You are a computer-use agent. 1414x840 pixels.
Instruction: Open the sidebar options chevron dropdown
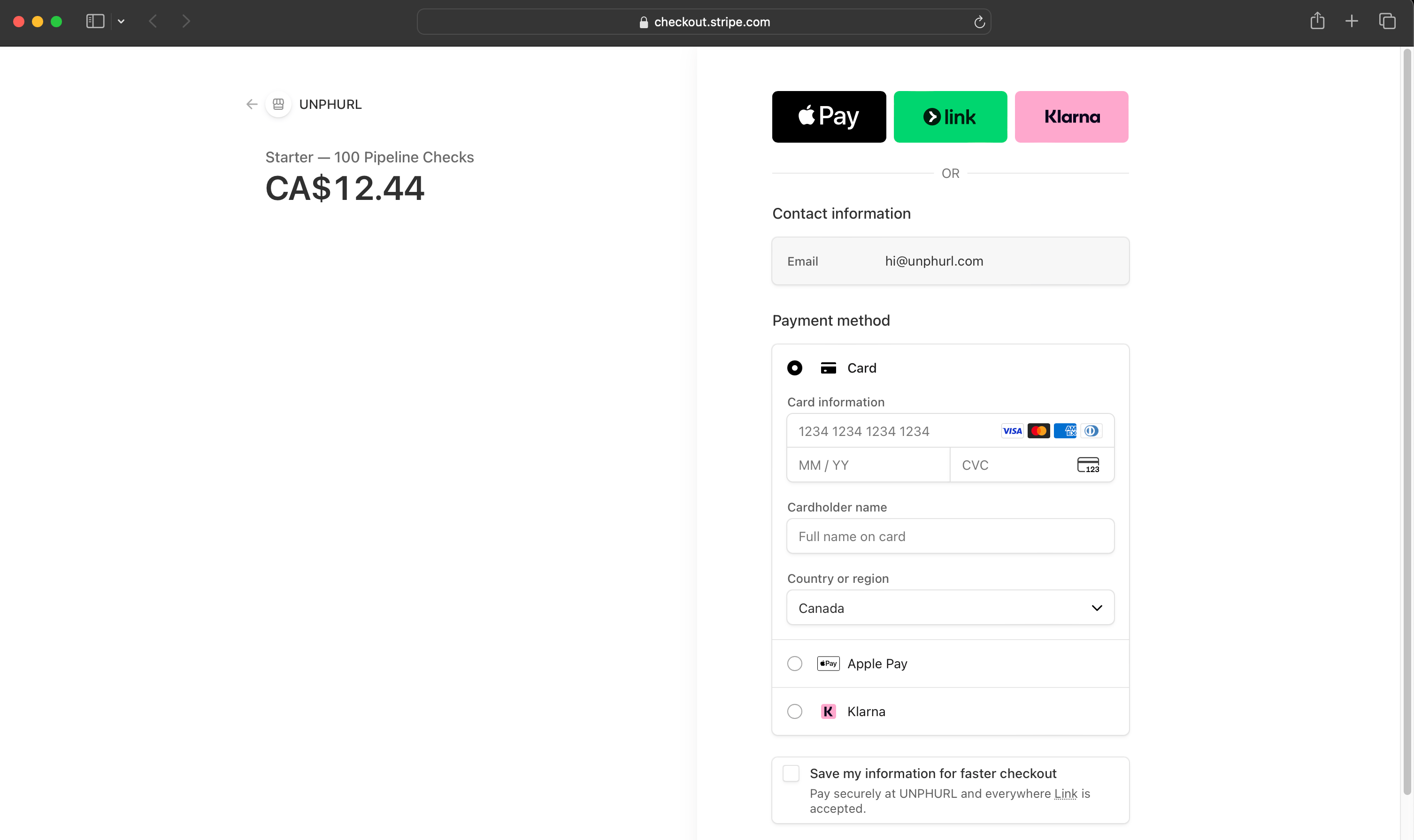[121, 22]
